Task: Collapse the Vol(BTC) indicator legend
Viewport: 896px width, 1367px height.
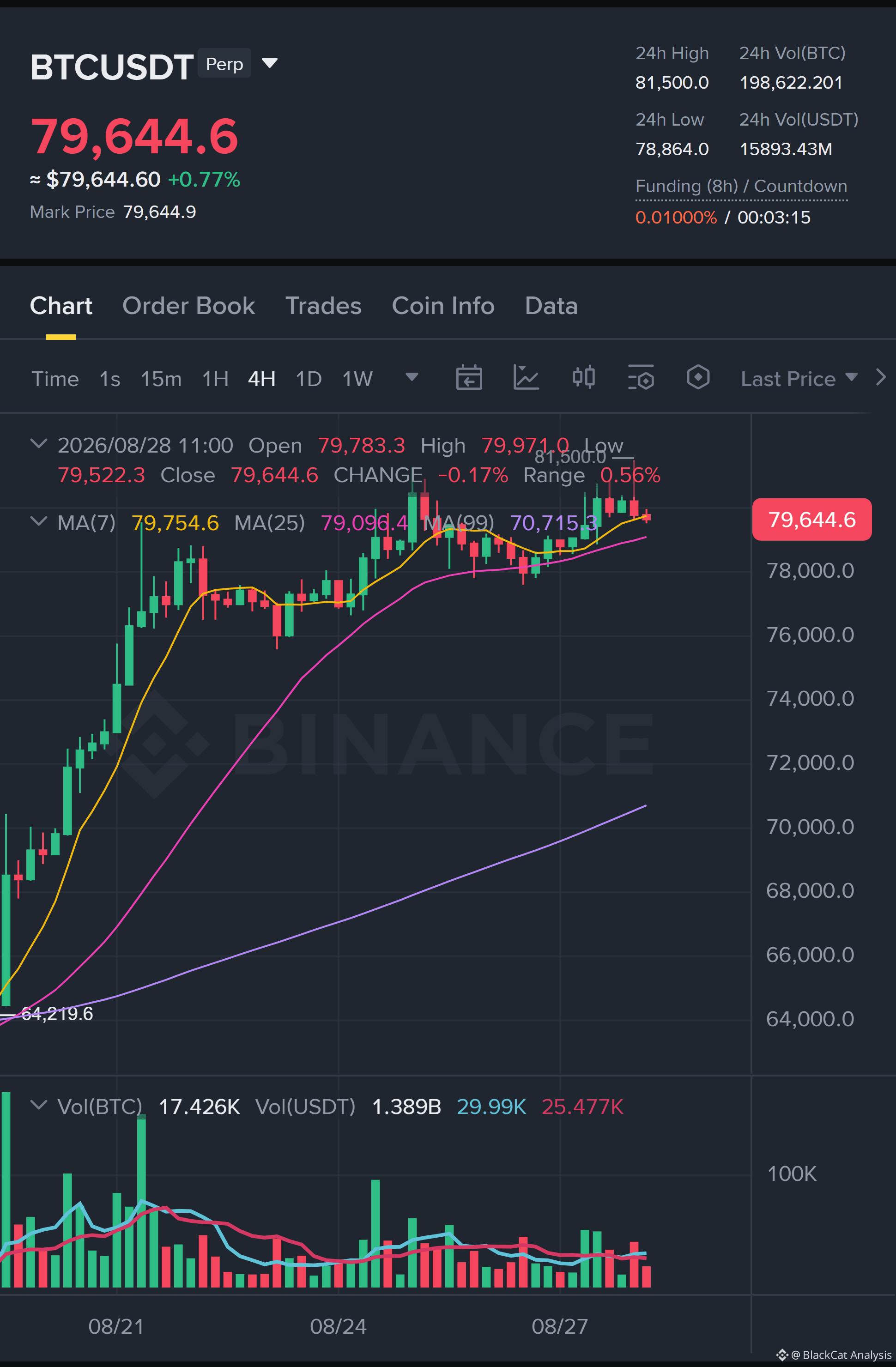Action: (38, 1105)
